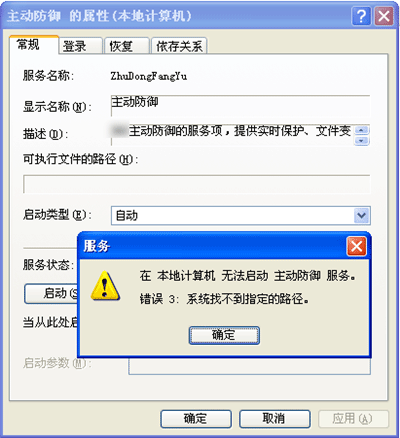Click the 应用 button

pos(353,419)
